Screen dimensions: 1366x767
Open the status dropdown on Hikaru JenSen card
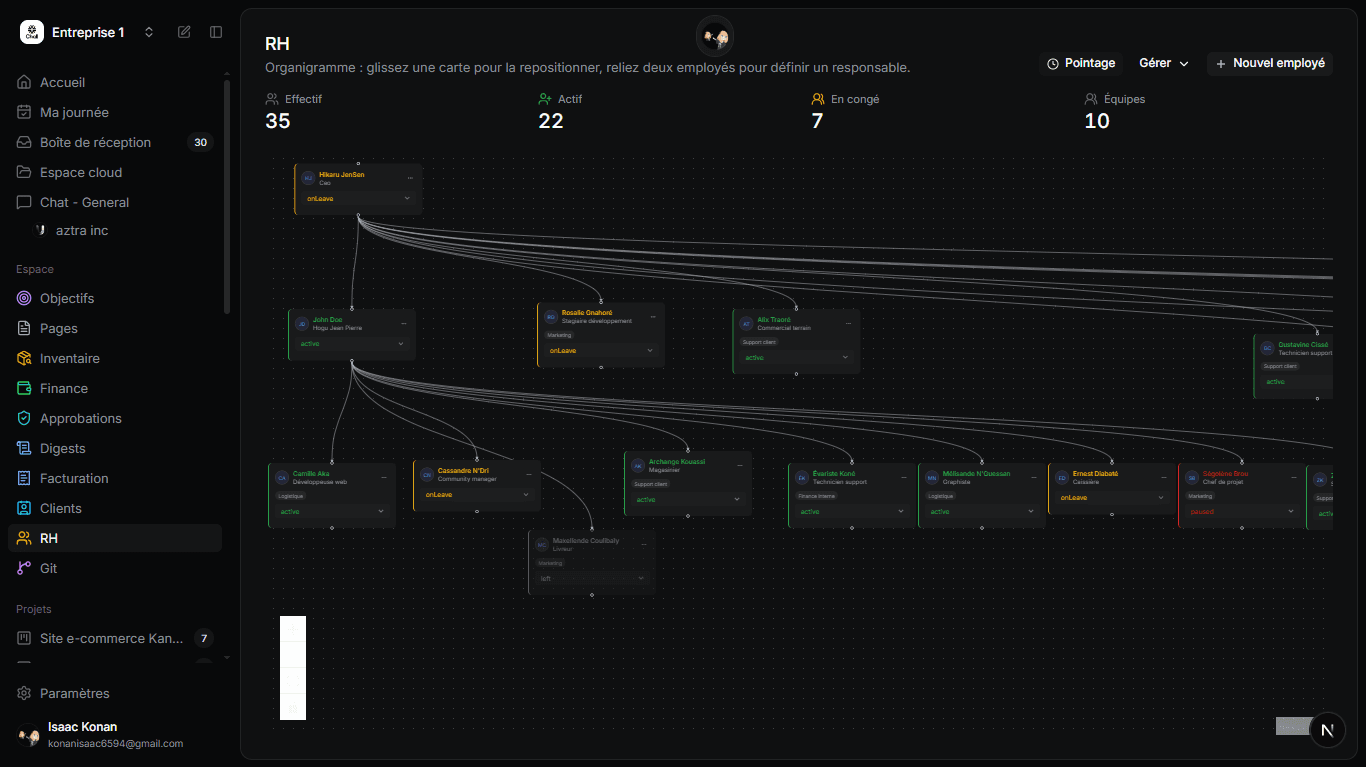(x=359, y=199)
